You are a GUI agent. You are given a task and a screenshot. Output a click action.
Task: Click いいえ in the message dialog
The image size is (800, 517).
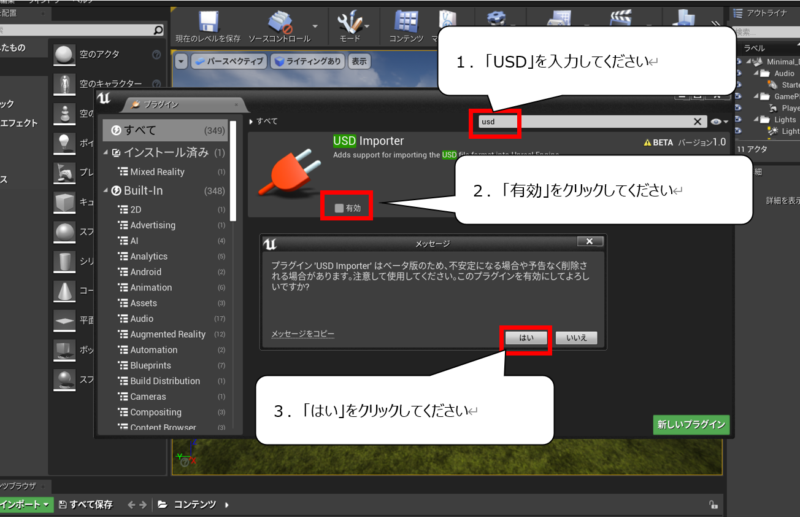(576, 338)
